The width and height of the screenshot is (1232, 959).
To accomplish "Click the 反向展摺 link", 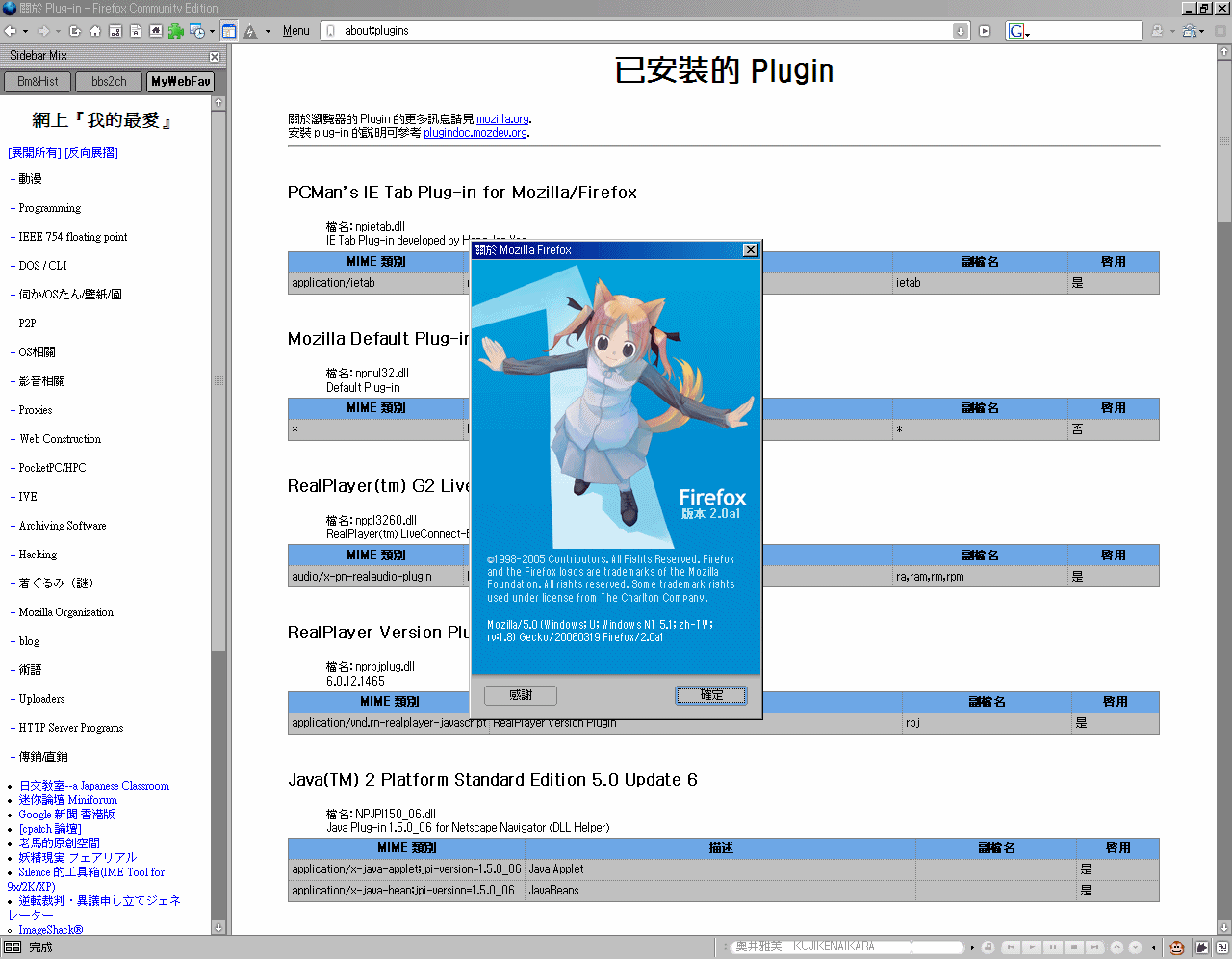I will tap(91, 153).
